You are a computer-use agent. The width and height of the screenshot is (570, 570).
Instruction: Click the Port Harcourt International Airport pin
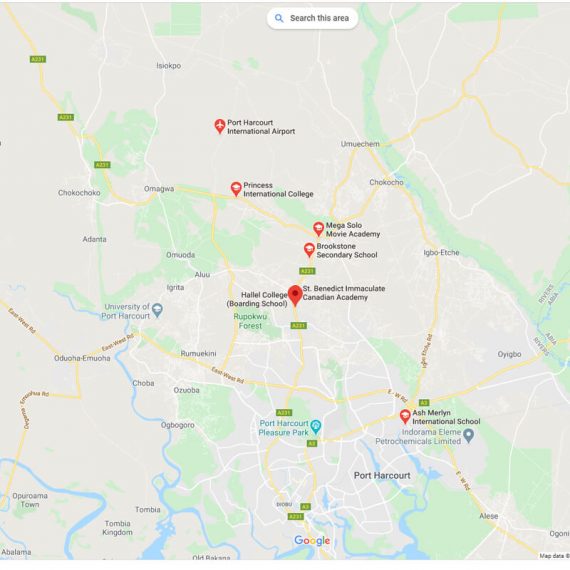point(220,126)
